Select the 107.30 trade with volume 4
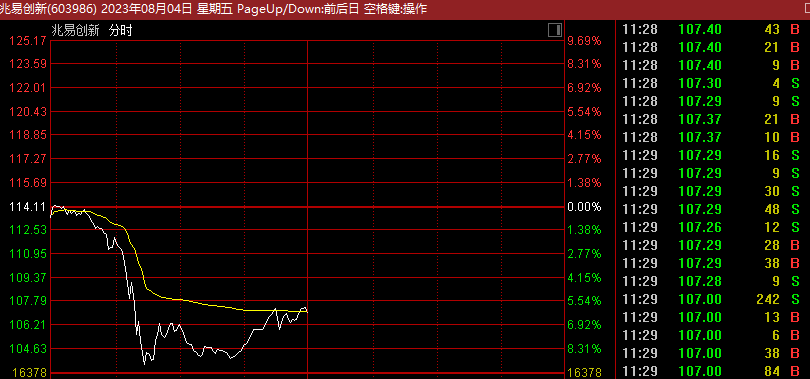The image size is (810, 379). [711, 83]
